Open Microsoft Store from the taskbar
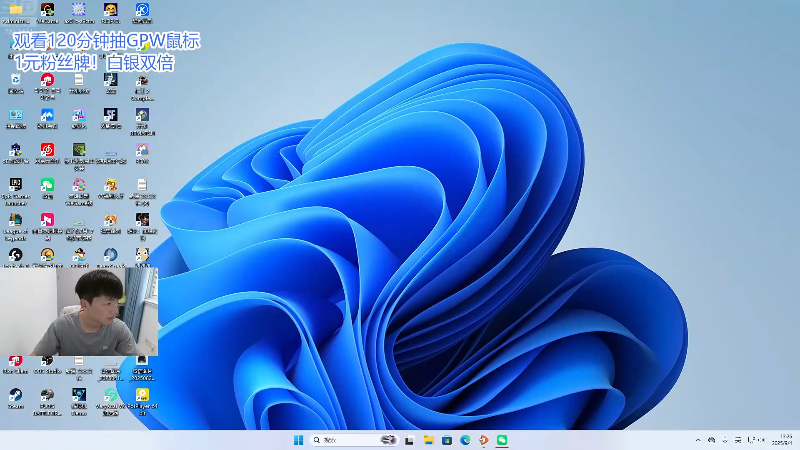The height and width of the screenshot is (450, 800). tap(447, 440)
